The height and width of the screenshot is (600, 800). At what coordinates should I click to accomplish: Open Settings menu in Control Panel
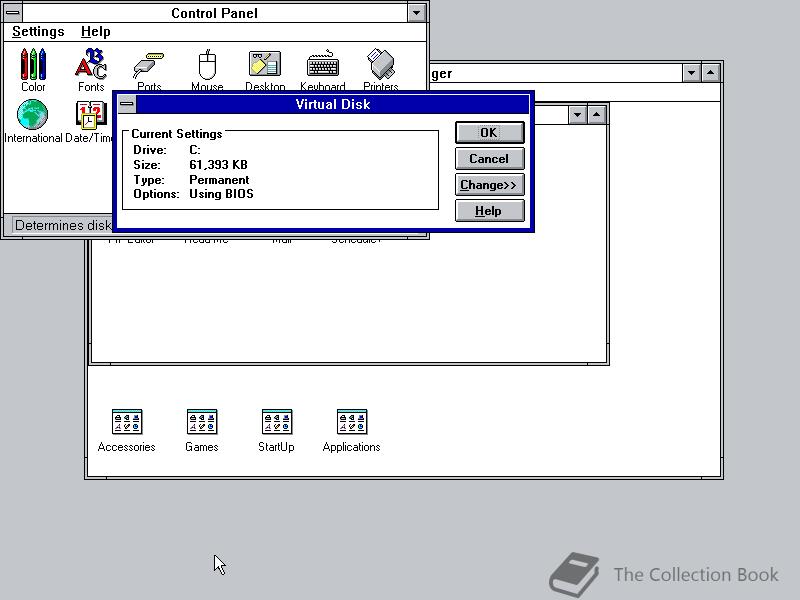coord(38,32)
